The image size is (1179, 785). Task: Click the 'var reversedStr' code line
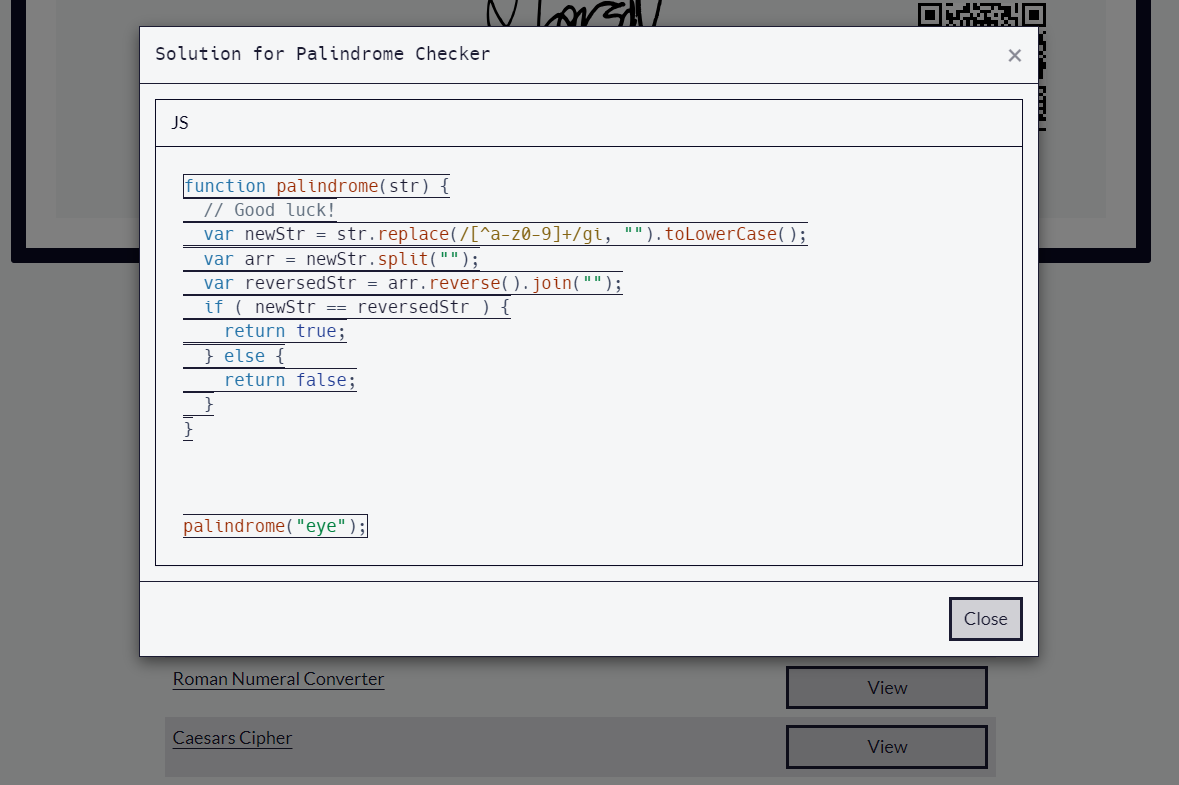(x=413, y=283)
